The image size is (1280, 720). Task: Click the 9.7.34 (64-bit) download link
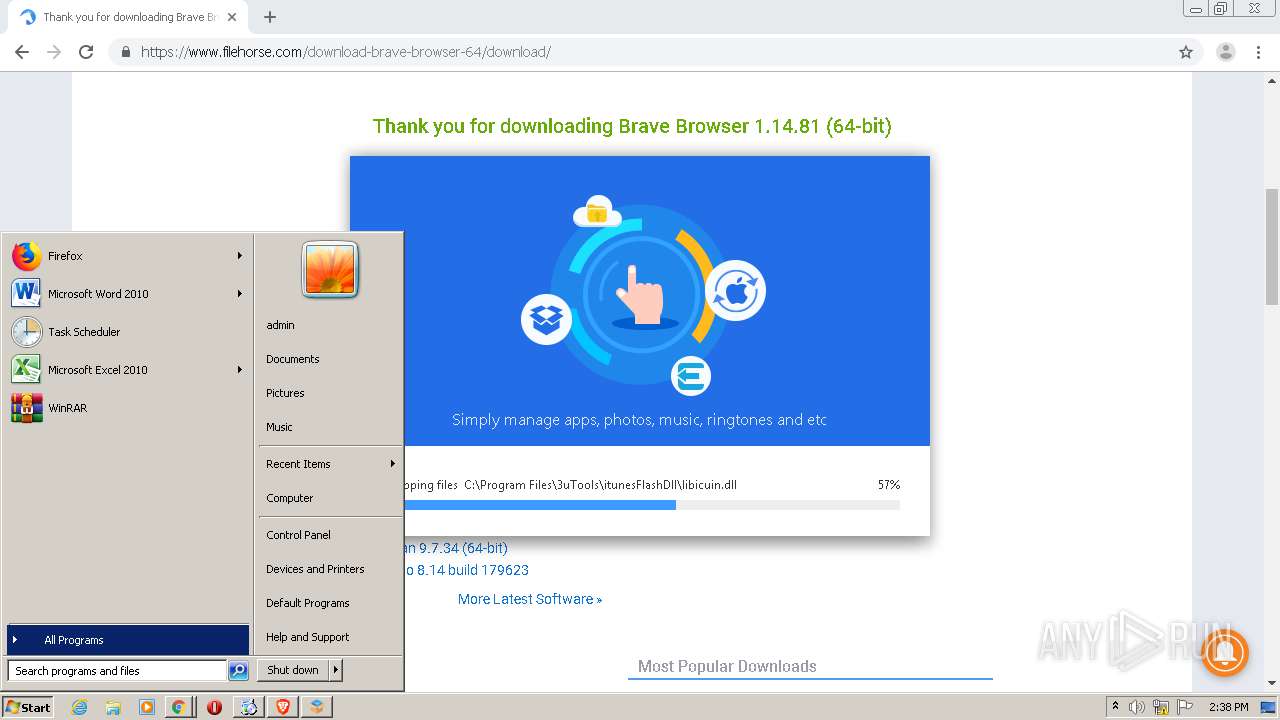456,548
